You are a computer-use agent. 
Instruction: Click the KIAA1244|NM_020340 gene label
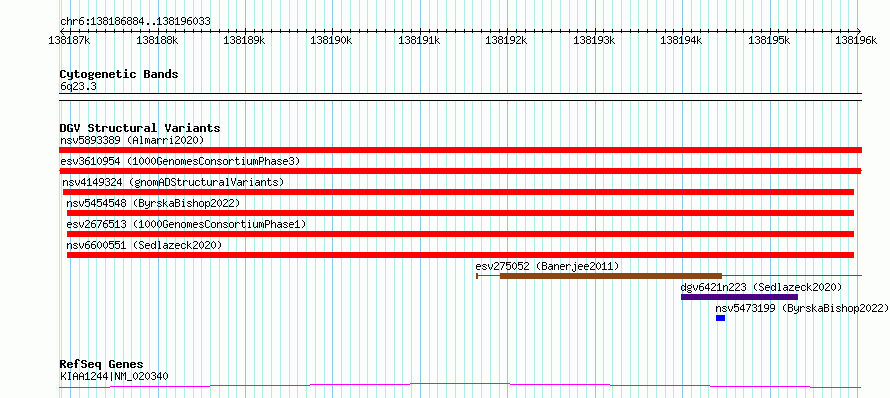(114, 376)
